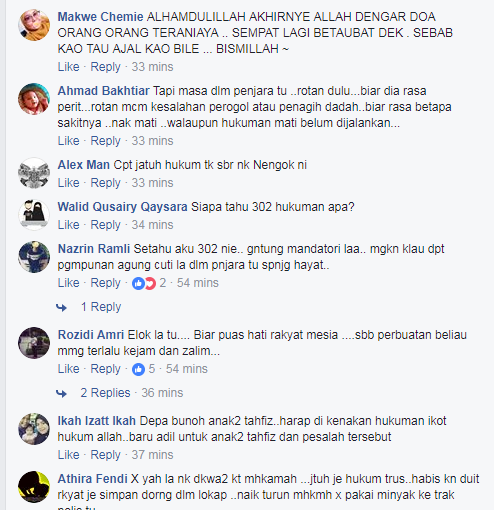Click the like reaction icon on Rozidi Amri's comment
494x510 pixels.
tap(138, 369)
